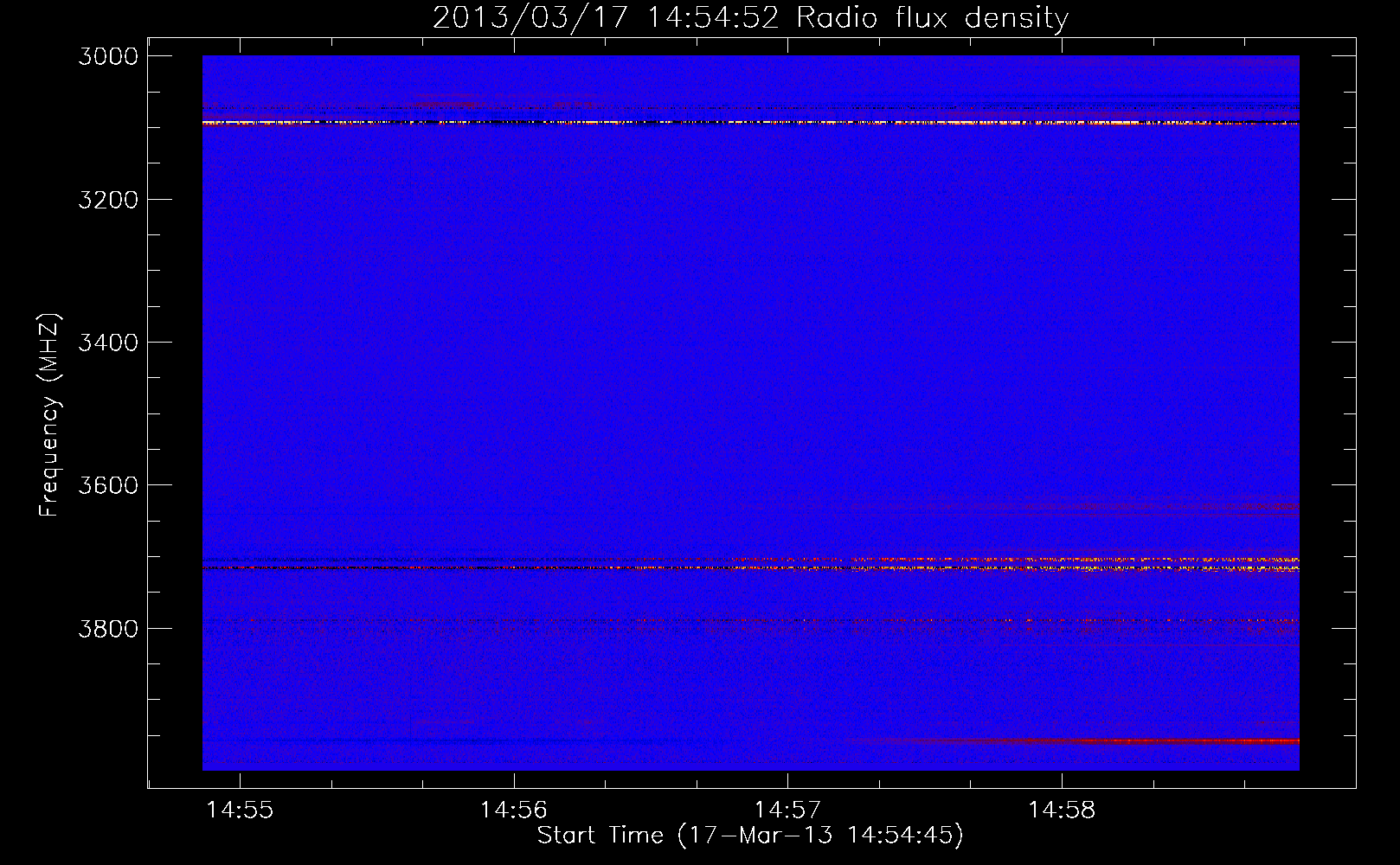This screenshot has width=1400, height=865.
Task: Select the 'Frequency (MHZ)' axis label
Action: pos(50,415)
